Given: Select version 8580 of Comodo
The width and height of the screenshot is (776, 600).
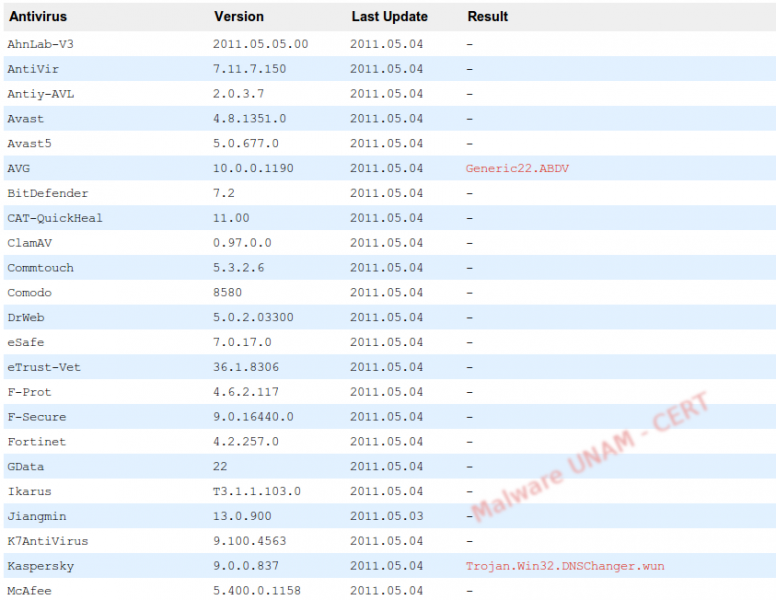Looking at the screenshot, I should [227, 293].
